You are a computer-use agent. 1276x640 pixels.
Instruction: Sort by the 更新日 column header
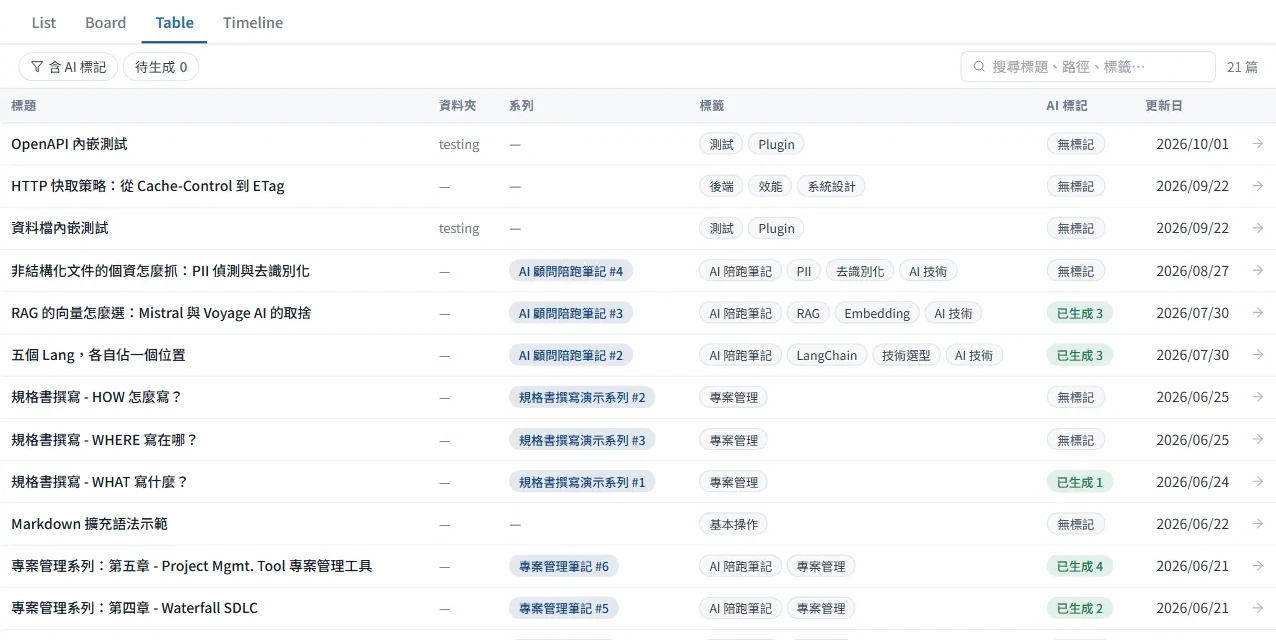1164,105
